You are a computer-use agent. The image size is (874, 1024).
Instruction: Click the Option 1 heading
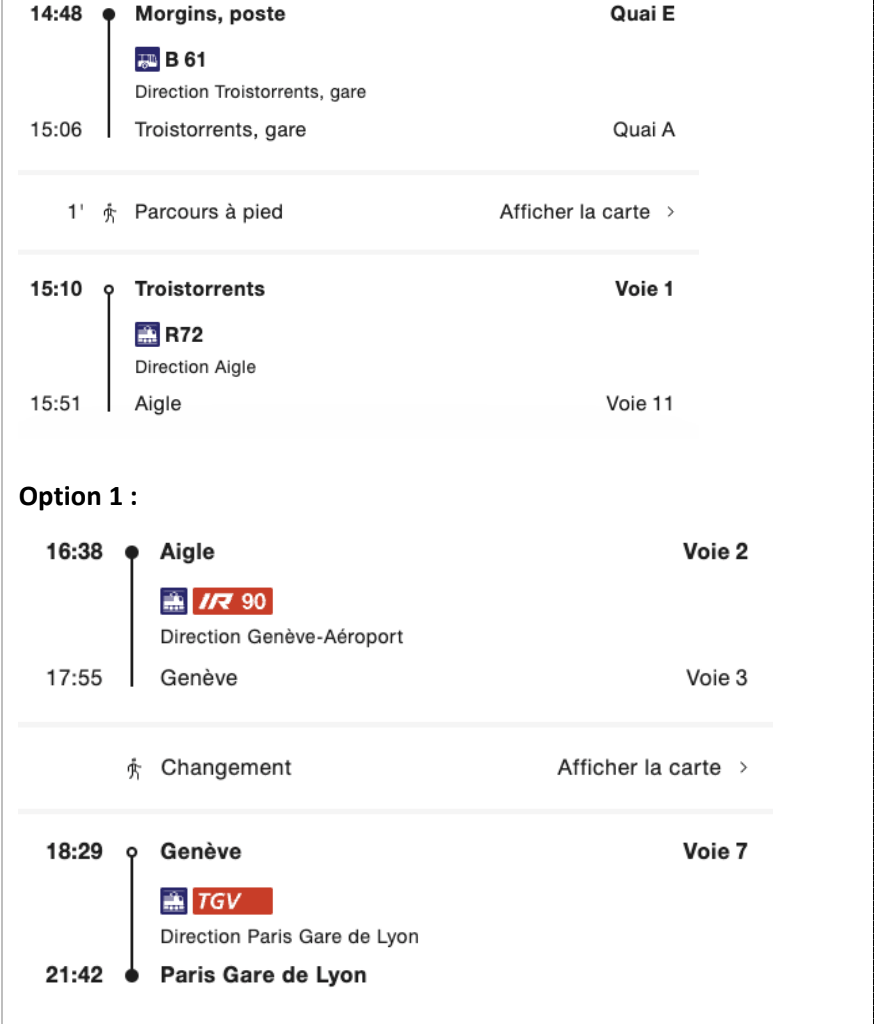[x=78, y=497]
